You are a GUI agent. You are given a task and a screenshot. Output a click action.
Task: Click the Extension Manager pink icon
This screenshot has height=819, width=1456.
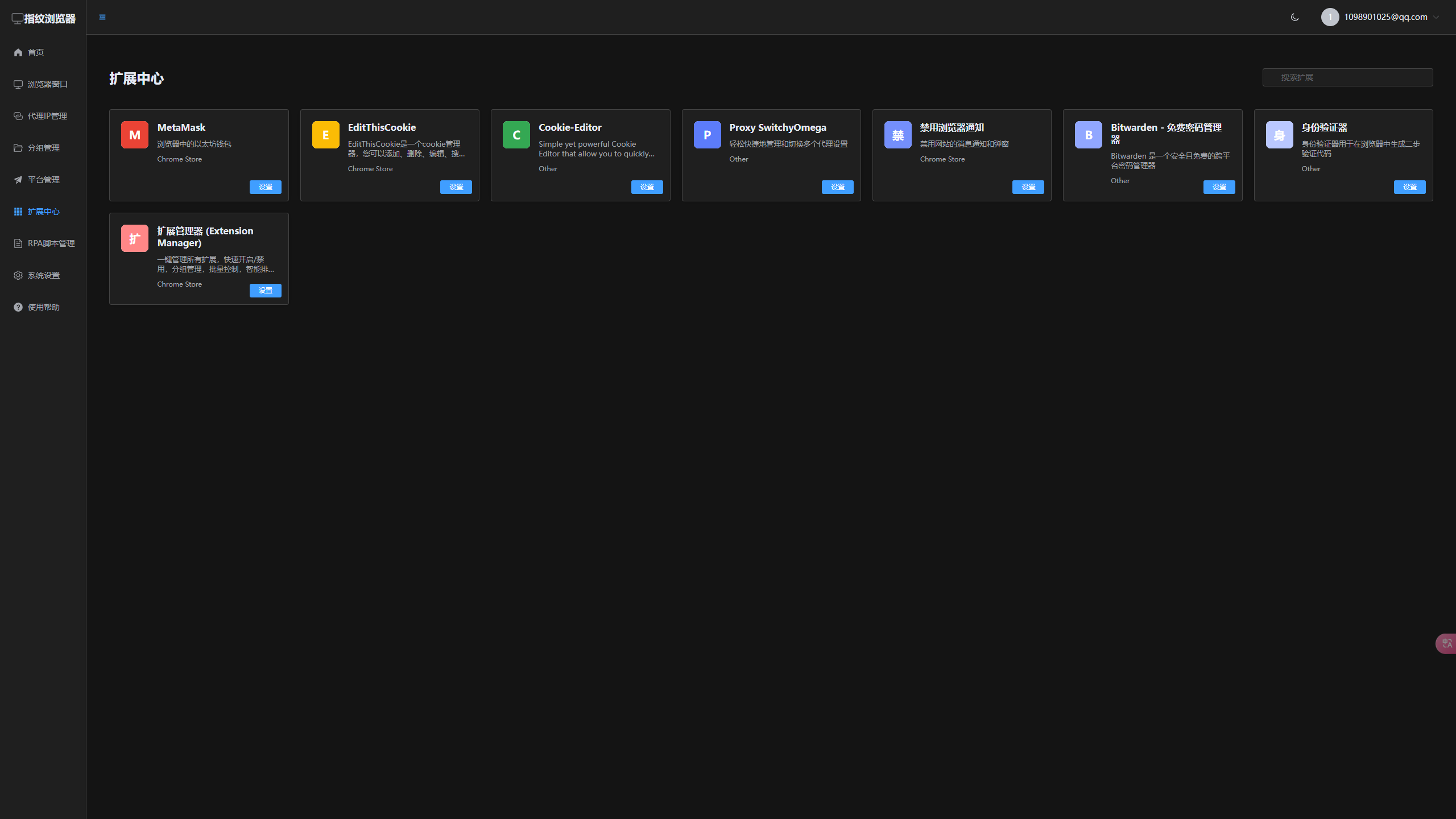pyautogui.click(x=135, y=238)
